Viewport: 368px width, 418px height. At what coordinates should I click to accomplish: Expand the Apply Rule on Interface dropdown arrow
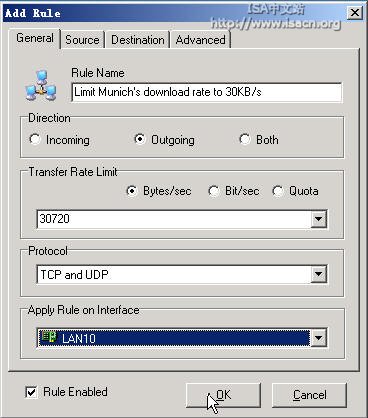tap(318, 338)
